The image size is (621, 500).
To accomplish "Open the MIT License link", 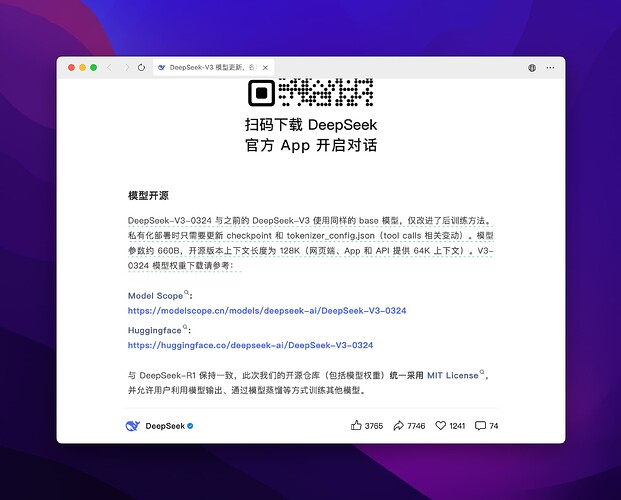I will (x=455, y=375).
